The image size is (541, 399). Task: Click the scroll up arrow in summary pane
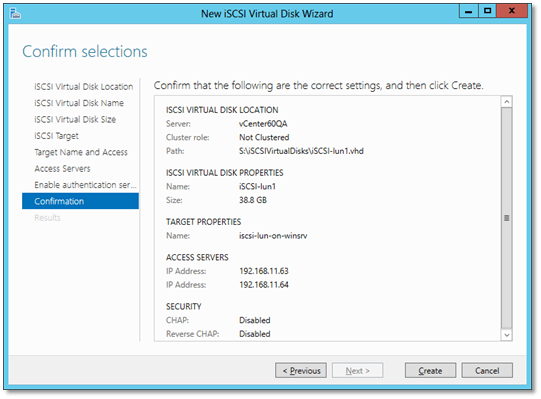(x=507, y=102)
